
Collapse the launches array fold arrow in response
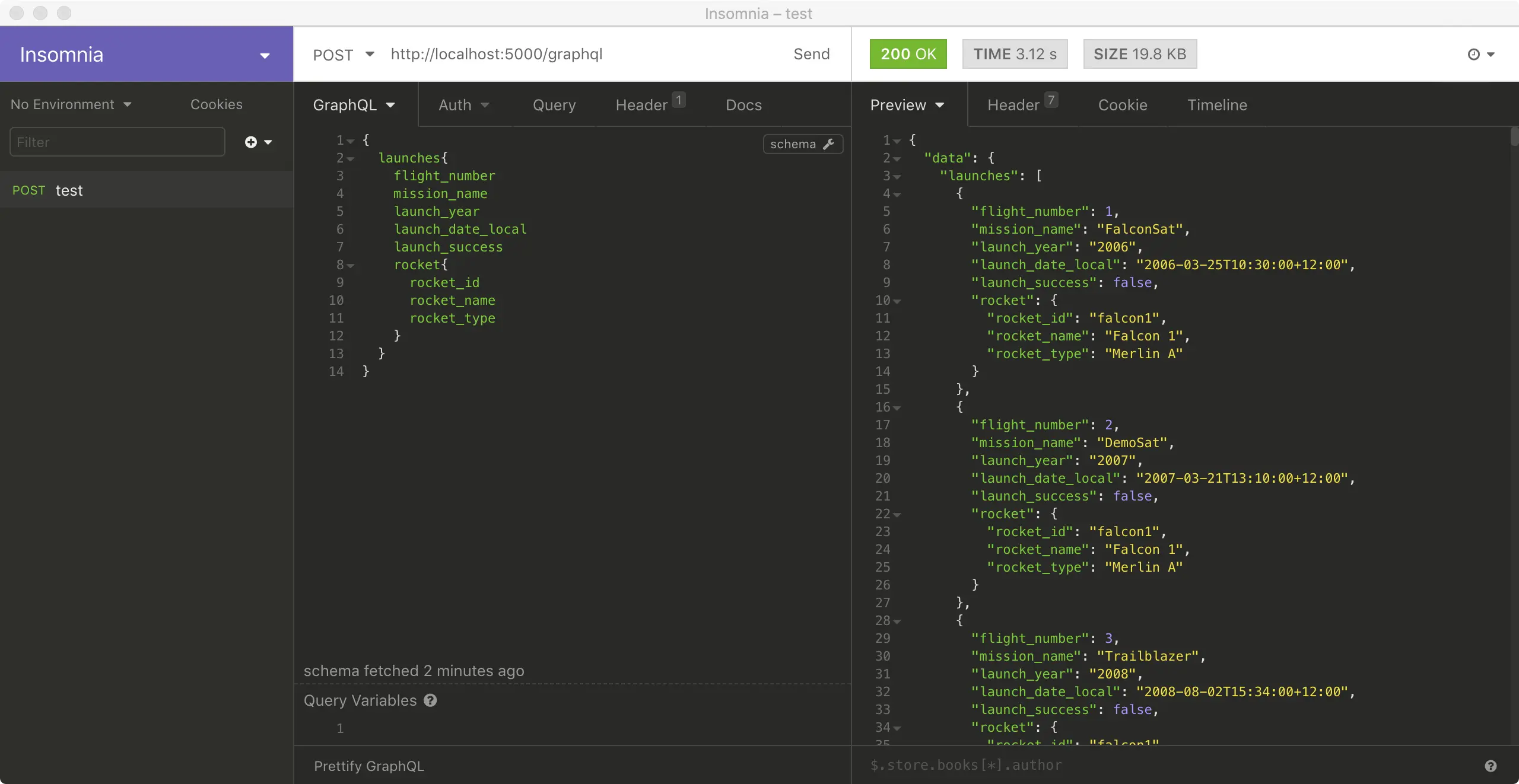(x=897, y=177)
